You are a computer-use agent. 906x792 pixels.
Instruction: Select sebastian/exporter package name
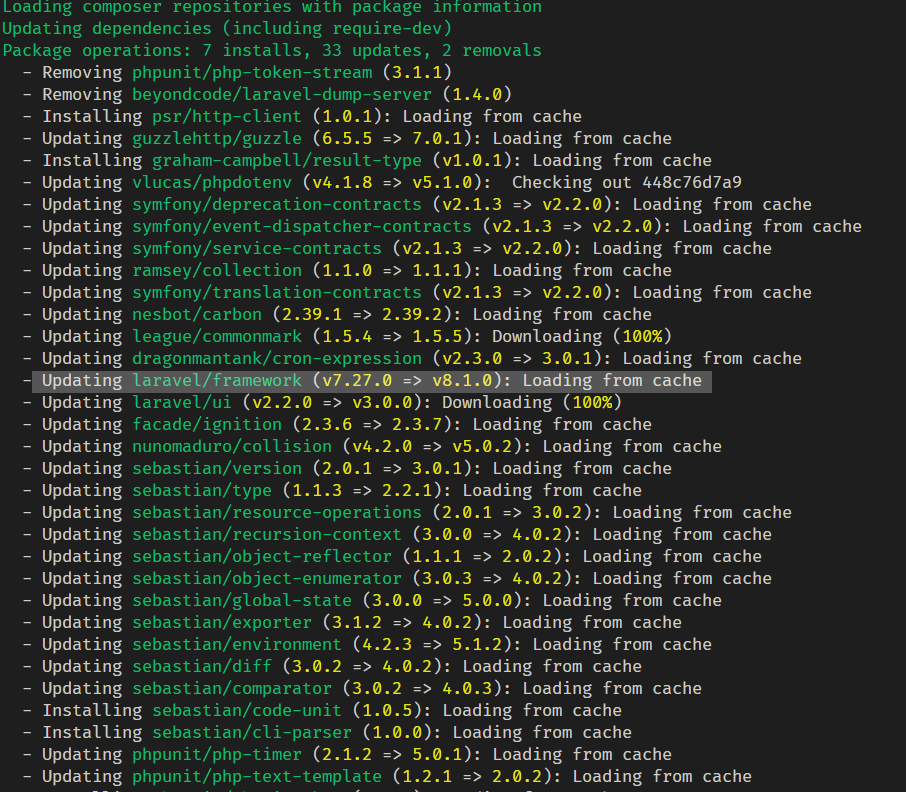coord(222,622)
